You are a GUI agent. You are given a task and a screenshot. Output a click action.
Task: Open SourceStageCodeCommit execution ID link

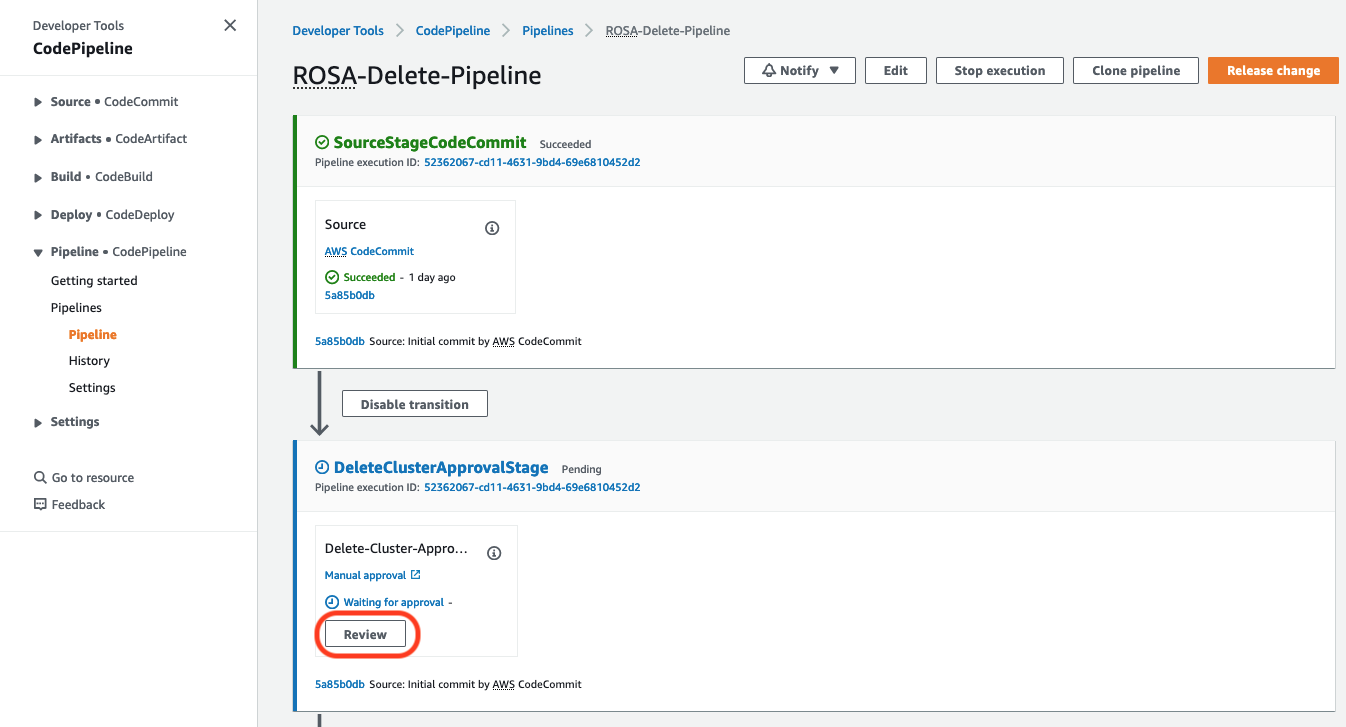point(532,162)
